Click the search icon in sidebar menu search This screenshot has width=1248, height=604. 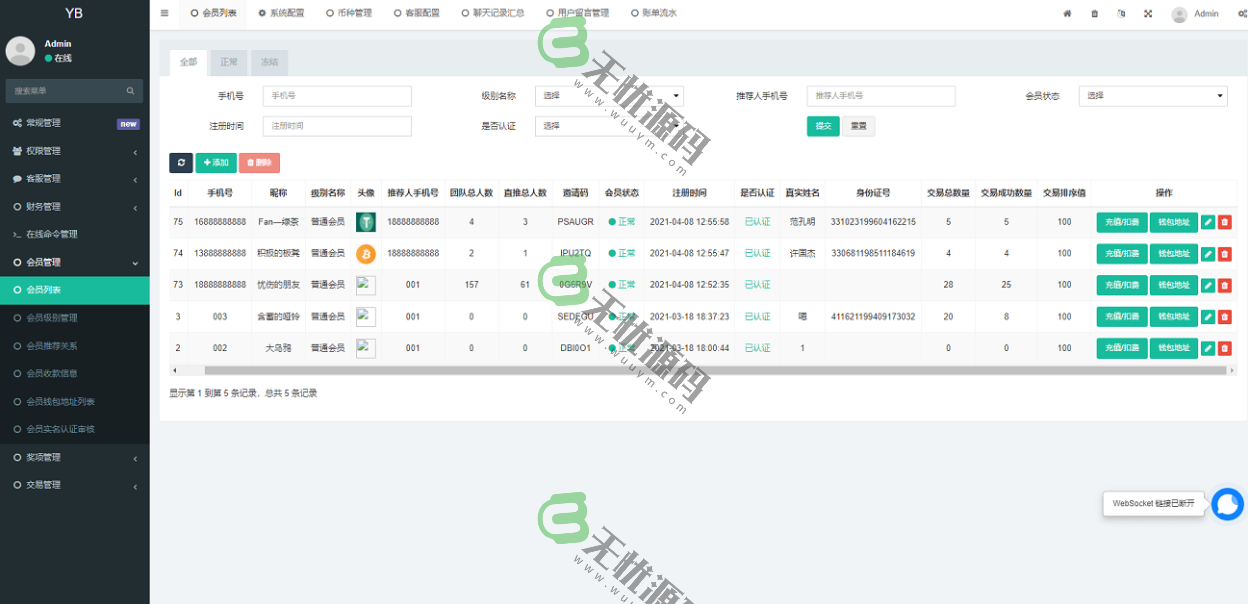(130, 91)
